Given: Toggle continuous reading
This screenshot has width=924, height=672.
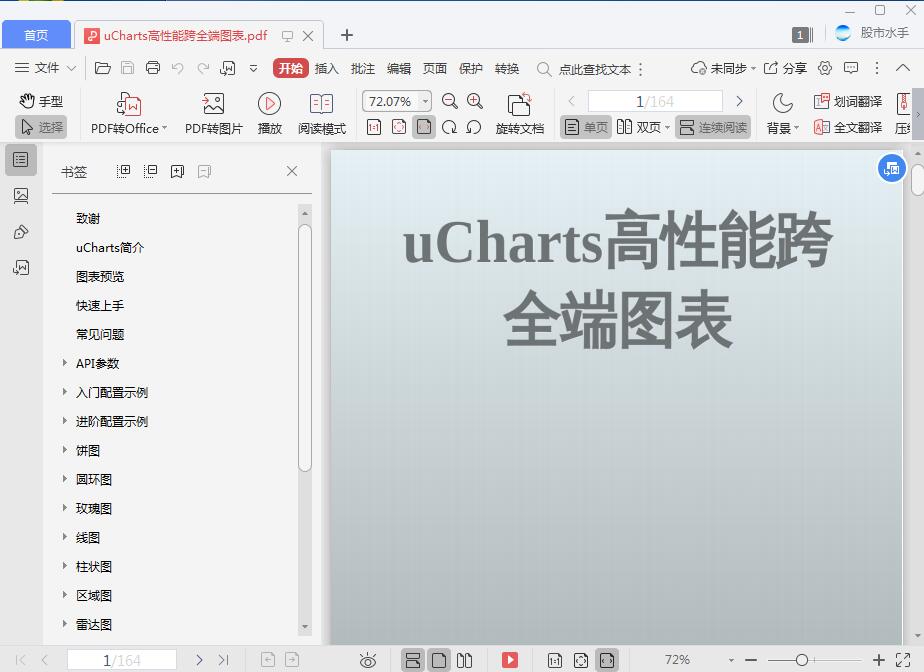Looking at the screenshot, I should tap(713, 127).
